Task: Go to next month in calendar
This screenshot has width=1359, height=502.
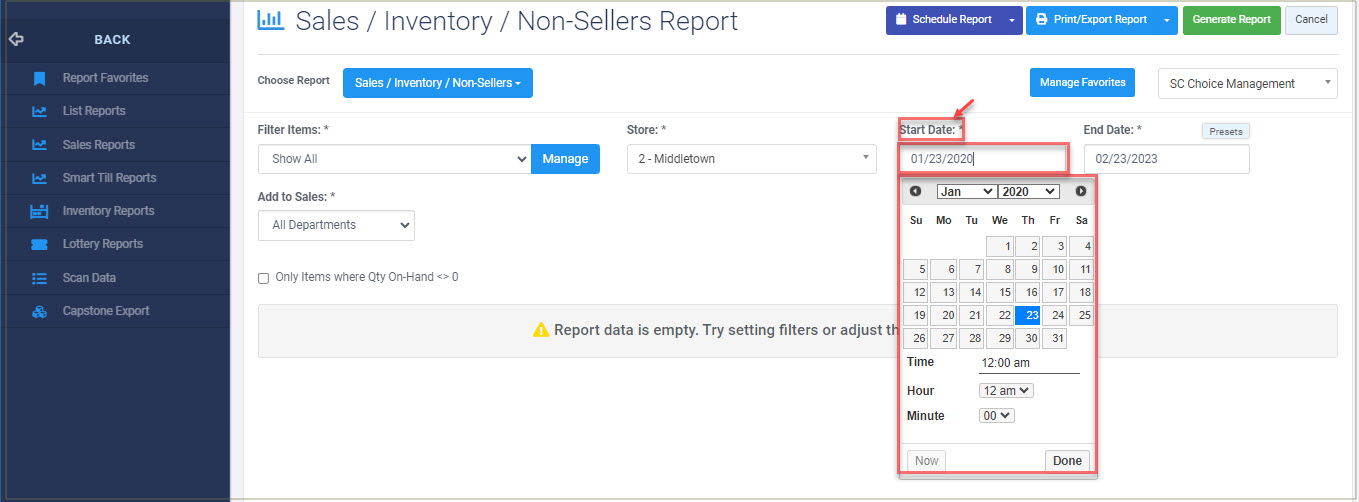Action: click(1081, 191)
